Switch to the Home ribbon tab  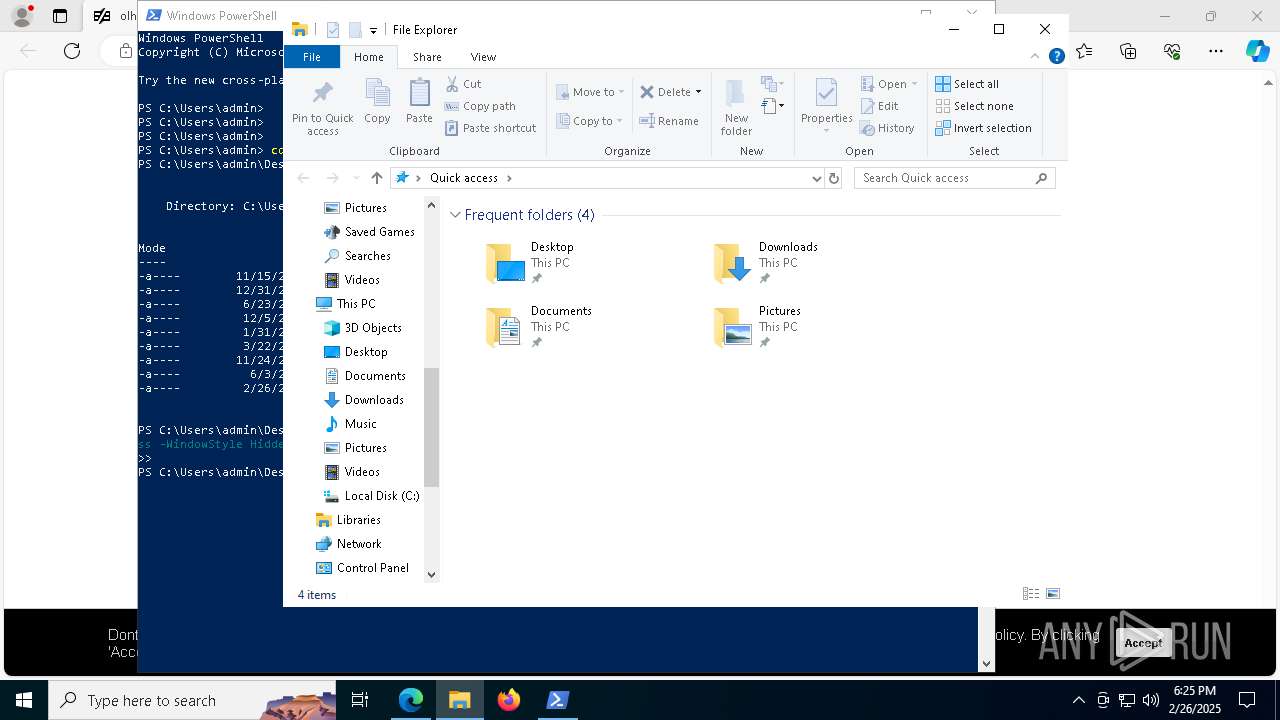[x=368, y=57]
